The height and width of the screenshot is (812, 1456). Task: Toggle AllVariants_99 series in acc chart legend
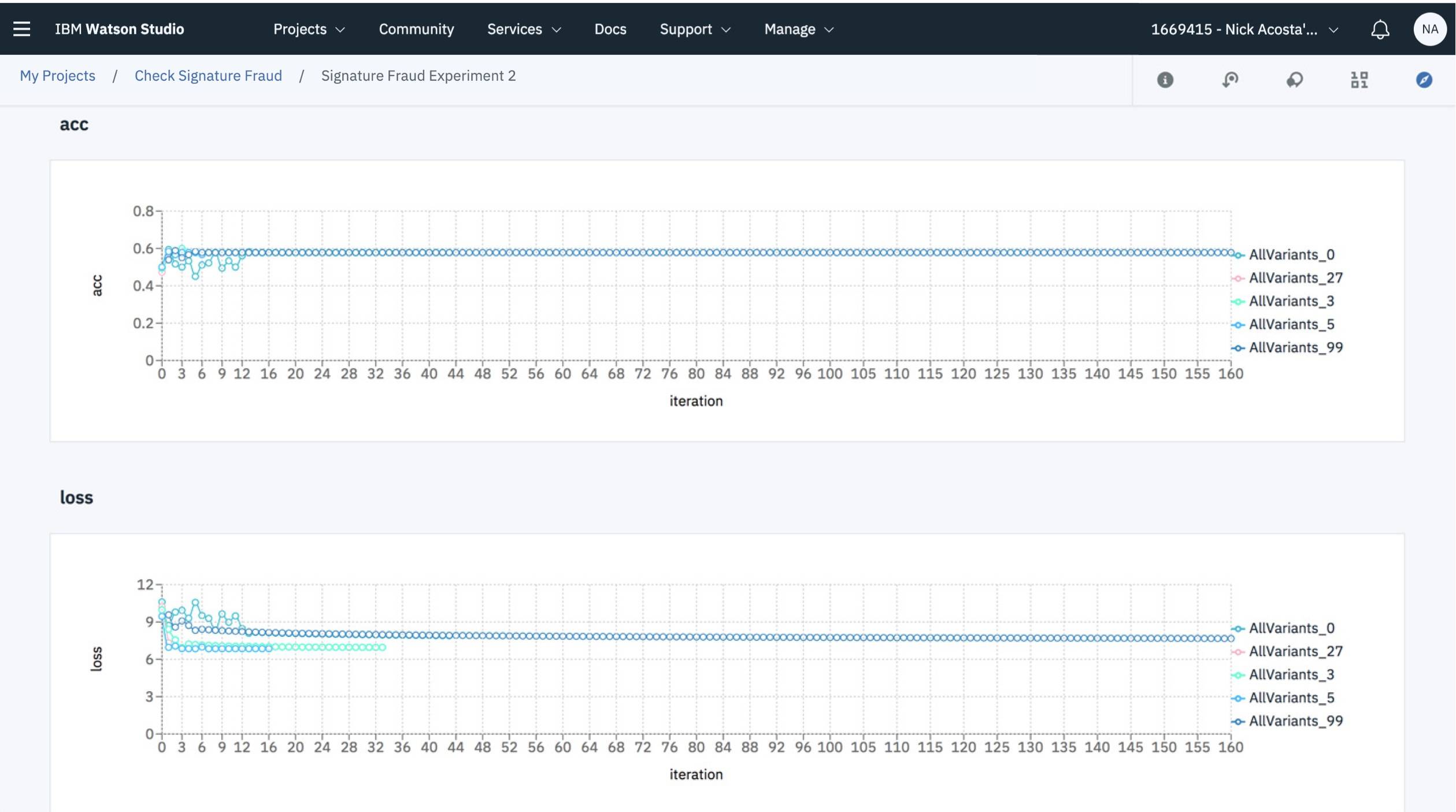coord(1287,347)
